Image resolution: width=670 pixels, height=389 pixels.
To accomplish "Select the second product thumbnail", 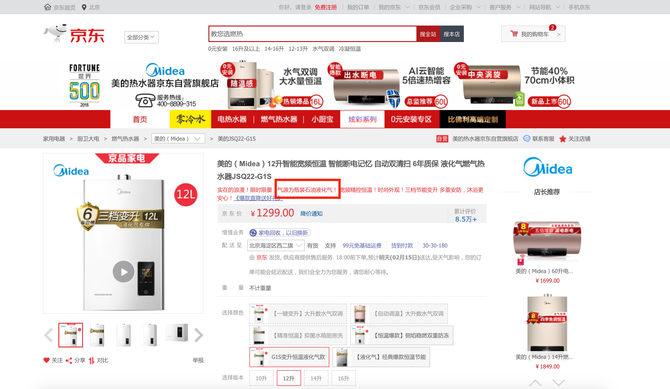I will pos(97,334).
